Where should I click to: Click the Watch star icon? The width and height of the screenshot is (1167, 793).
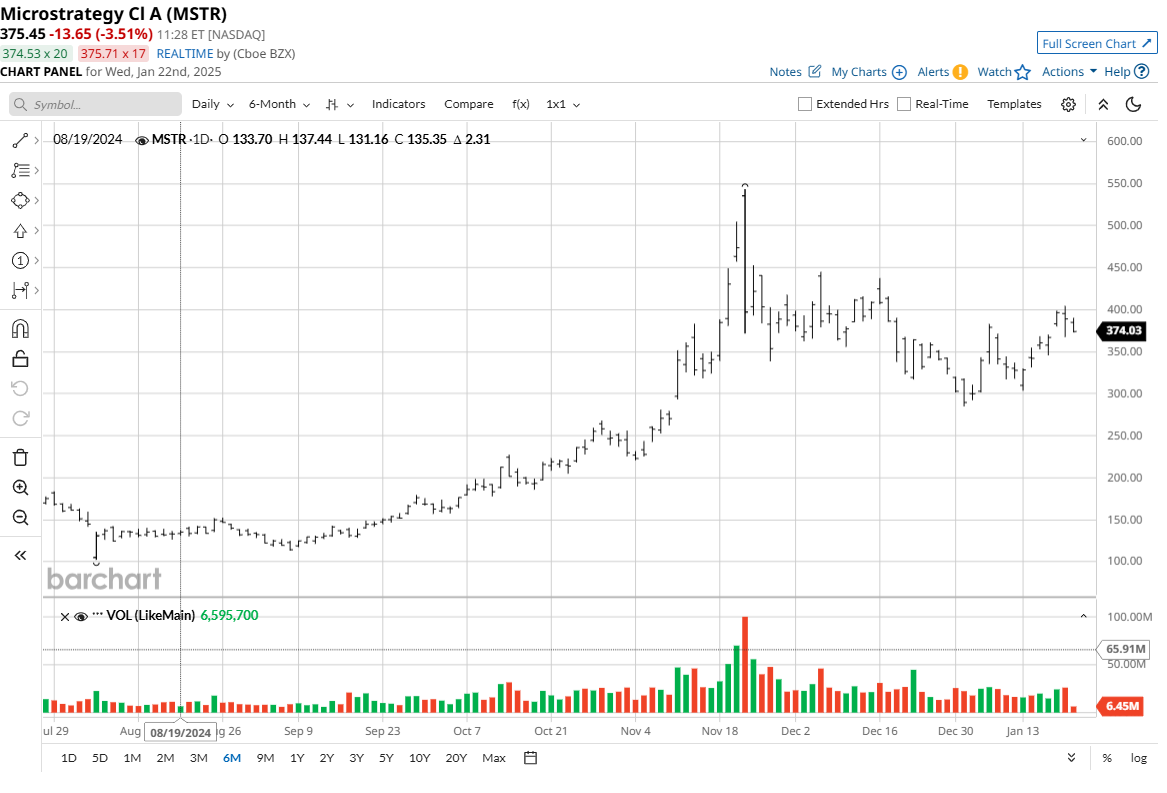point(1023,72)
